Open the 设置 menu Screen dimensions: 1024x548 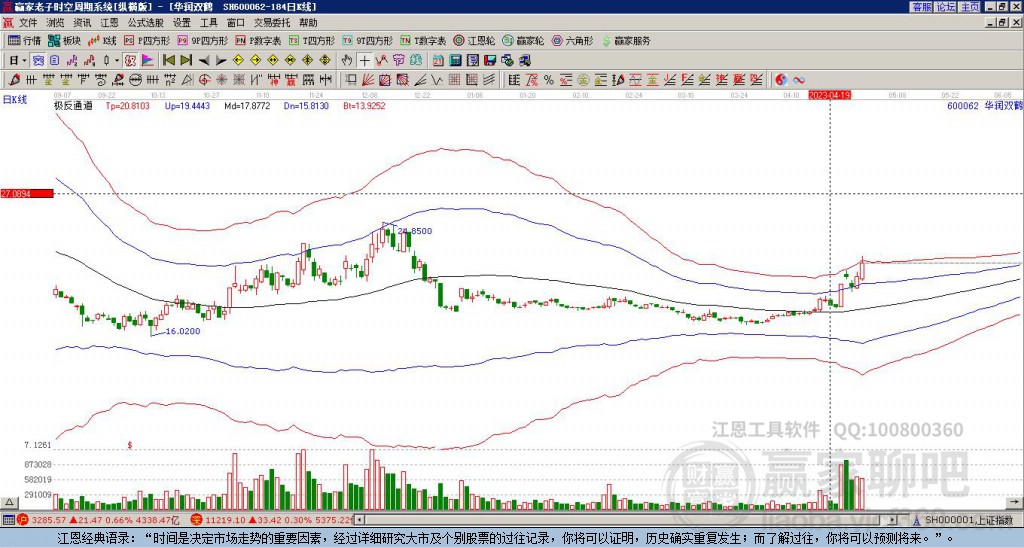pyautogui.click(x=182, y=23)
